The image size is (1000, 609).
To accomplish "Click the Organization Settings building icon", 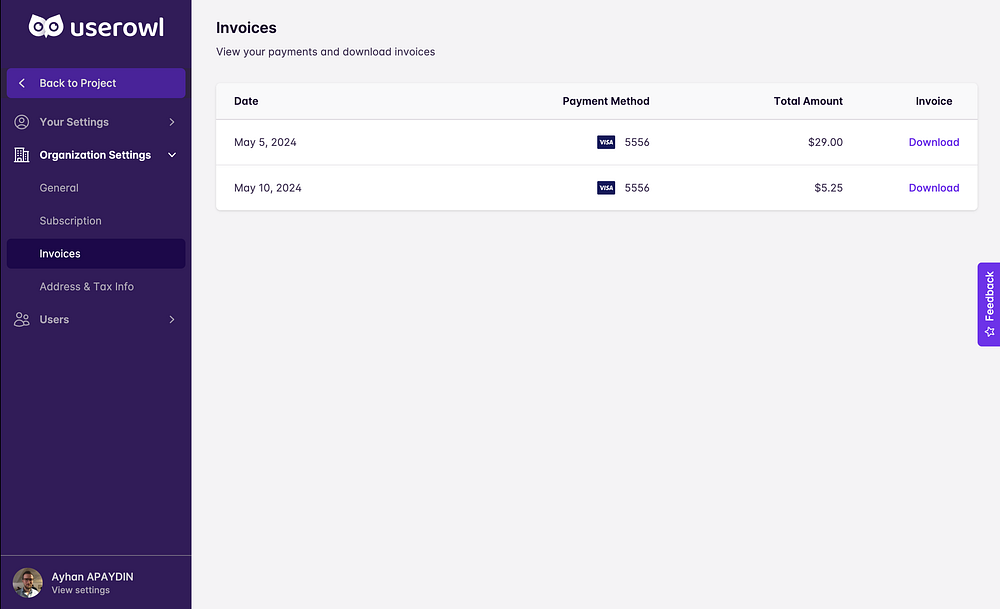I will click(22, 155).
